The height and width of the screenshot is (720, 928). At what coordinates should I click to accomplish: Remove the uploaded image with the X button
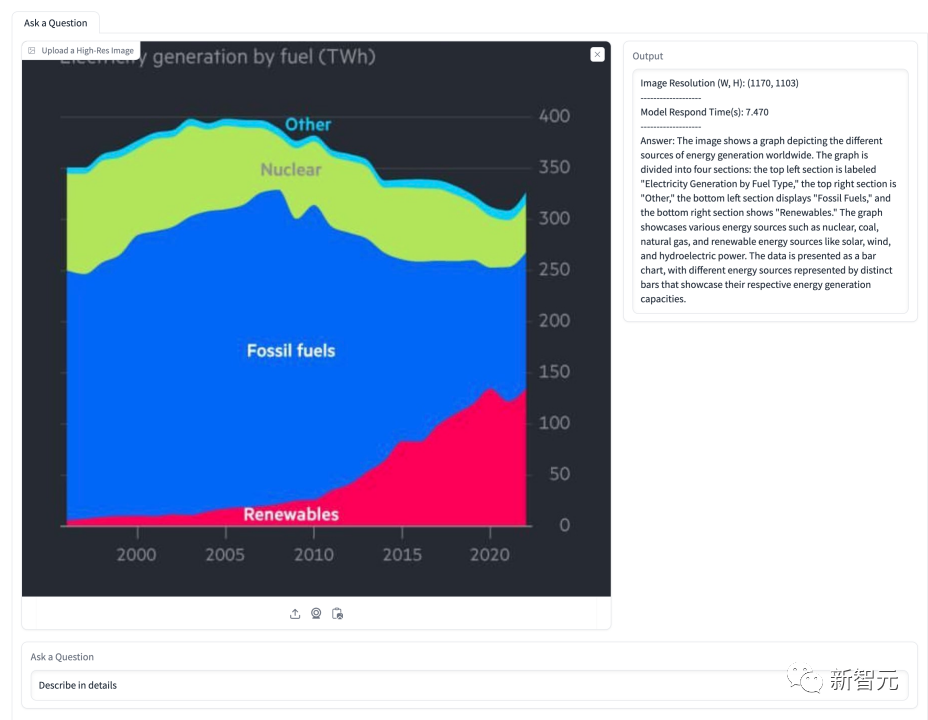597,55
